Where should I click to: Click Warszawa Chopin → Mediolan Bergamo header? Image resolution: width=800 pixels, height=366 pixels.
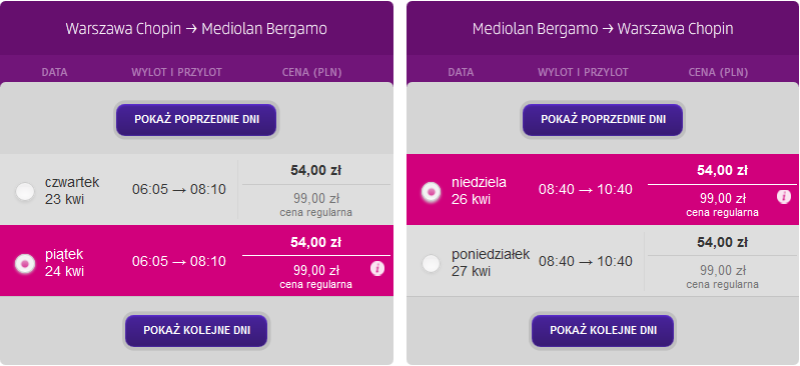(196, 29)
